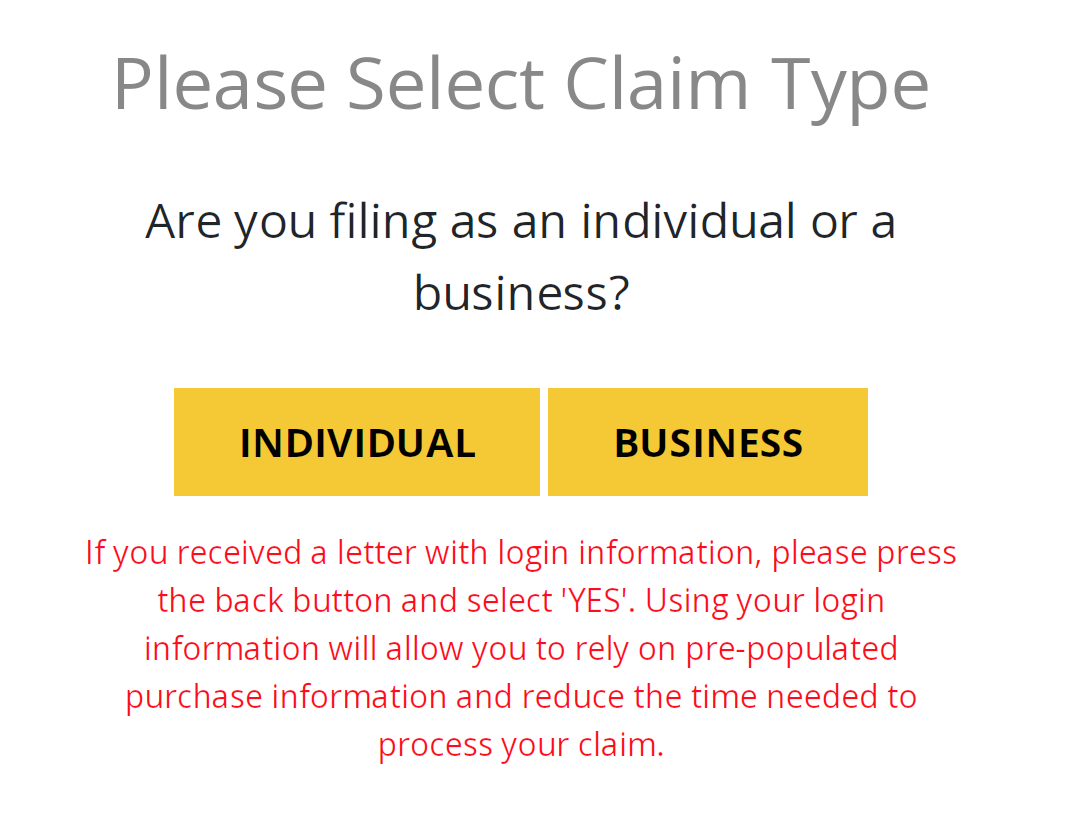Choose the BUSINESS claim type button
The width and height of the screenshot is (1076, 836).
tap(707, 442)
